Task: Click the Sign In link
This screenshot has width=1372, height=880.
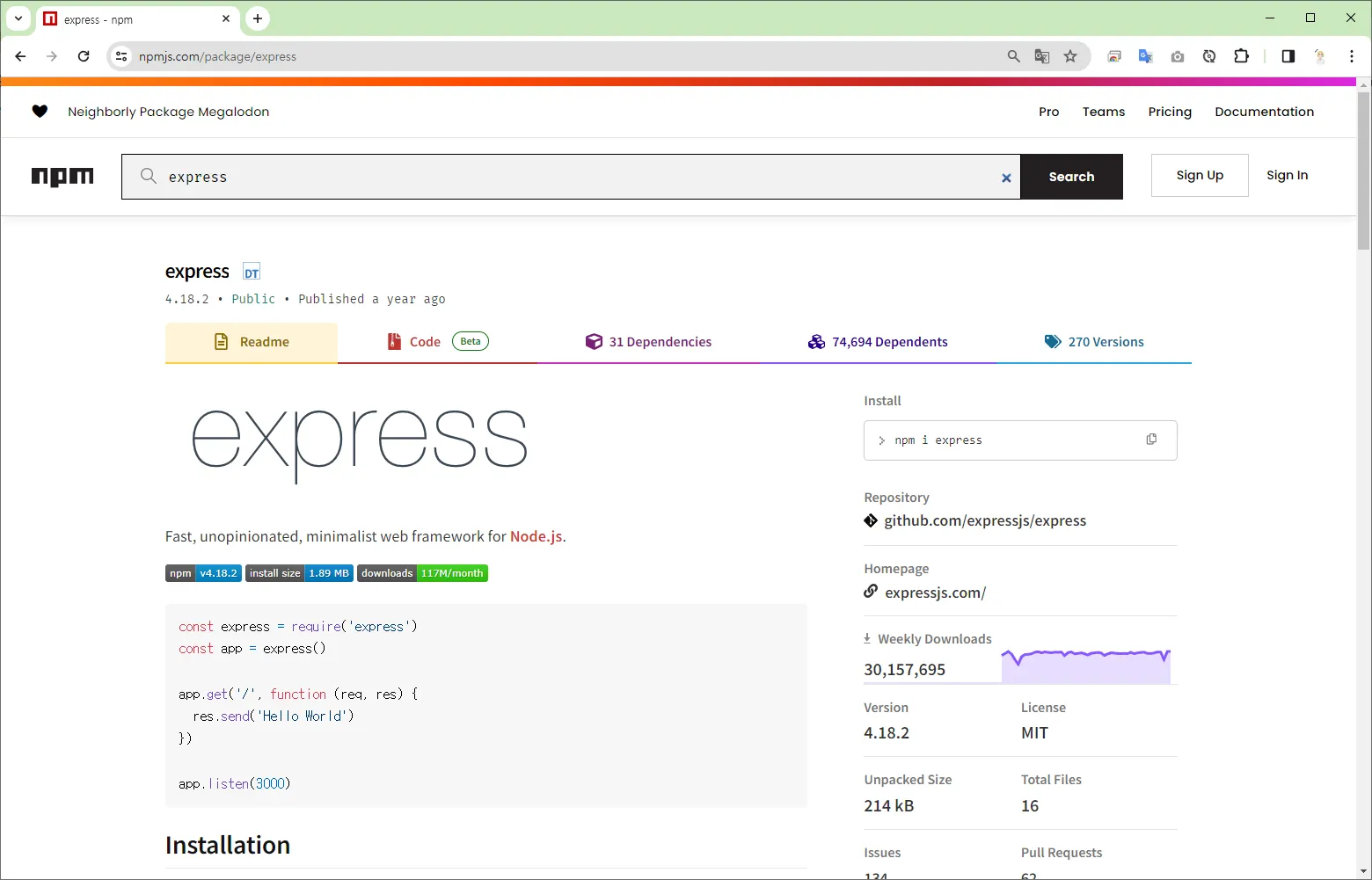Action: [x=1287, y=175]
